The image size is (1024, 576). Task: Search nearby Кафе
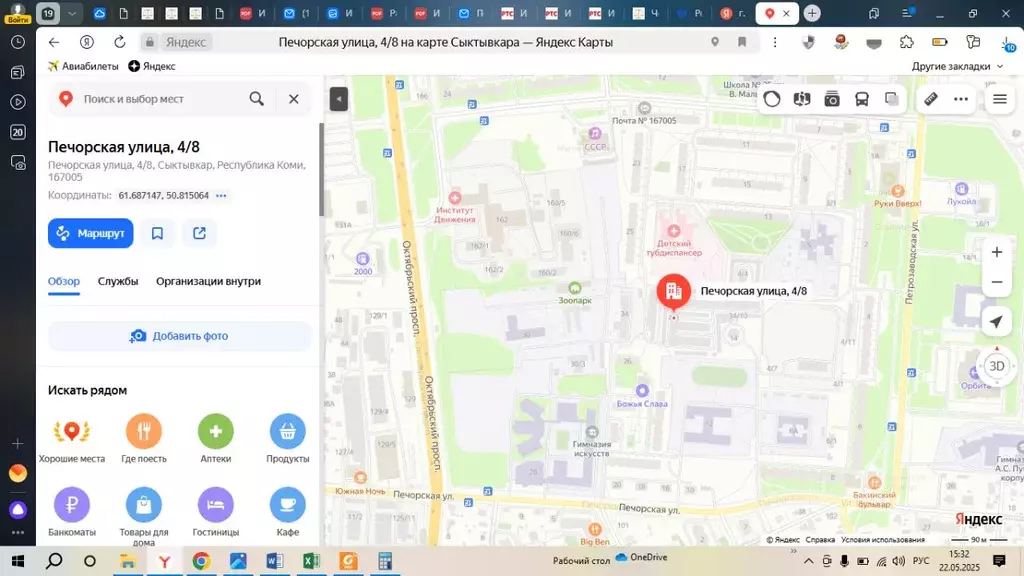pyautogui.click(x=287, y=513)
